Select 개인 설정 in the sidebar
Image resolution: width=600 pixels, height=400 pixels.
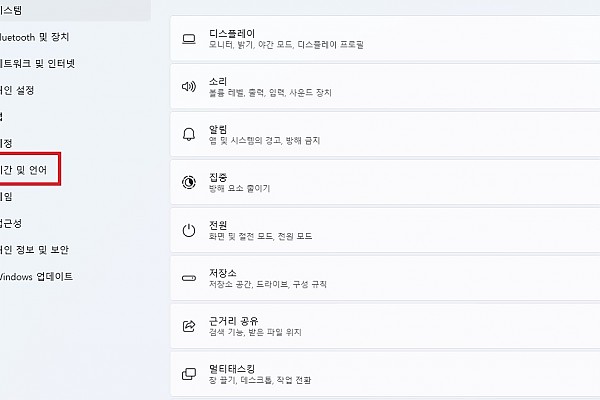pyautogui.click(x=17, y=90)
